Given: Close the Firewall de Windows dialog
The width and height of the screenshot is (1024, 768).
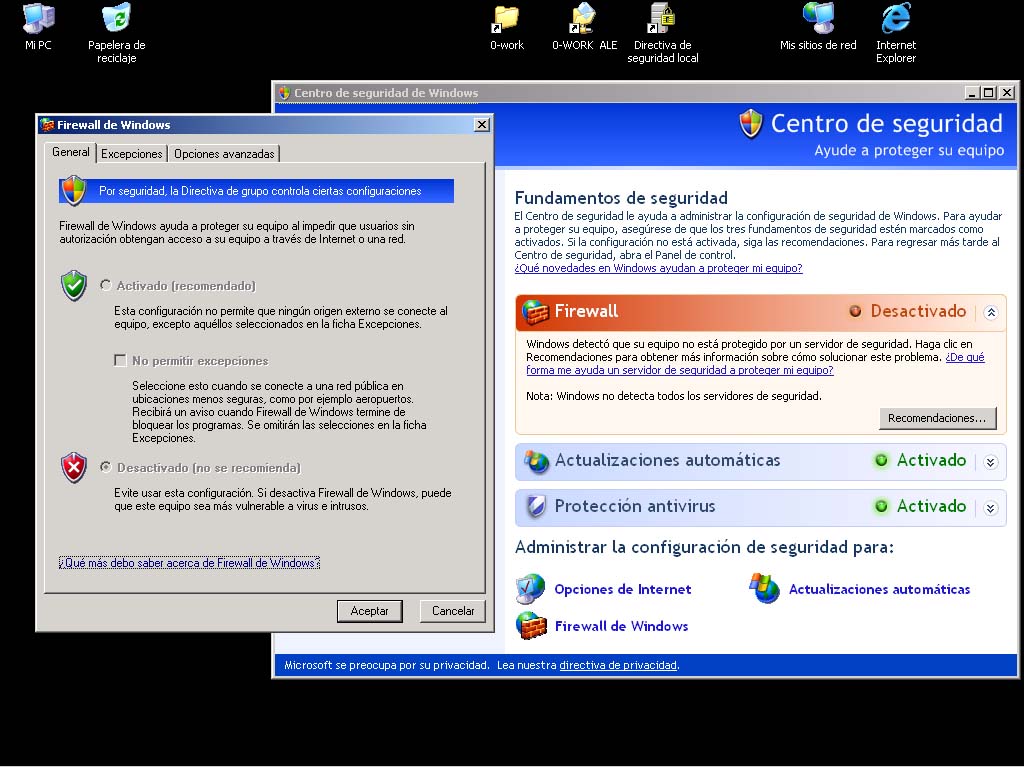Looking at the screenshot, I should (x=481, y=125).
